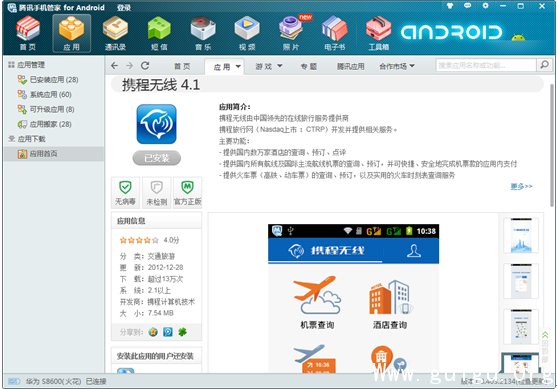Open 可升级应用 (8) list
The height and width of the screenshot is (389, 557).
click(46, 109)
